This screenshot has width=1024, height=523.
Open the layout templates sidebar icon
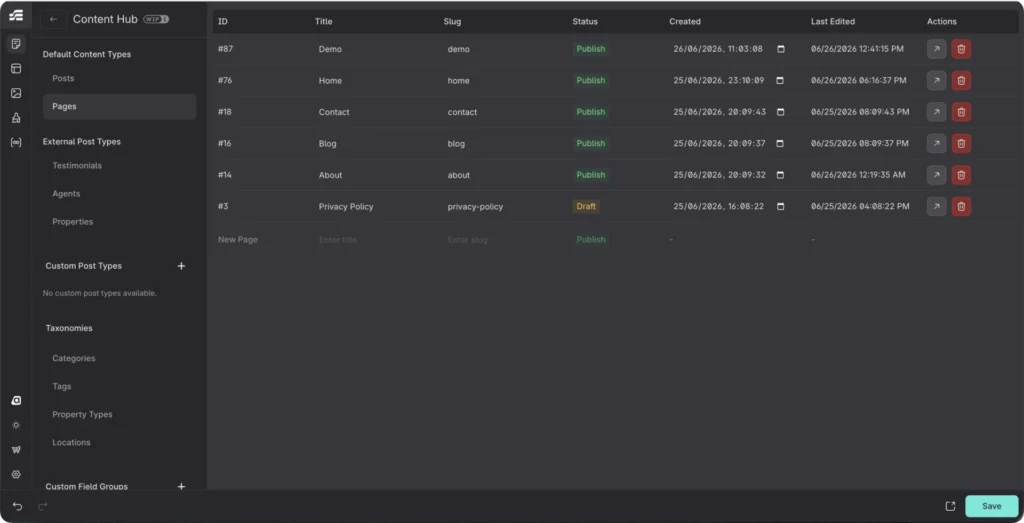16,69
